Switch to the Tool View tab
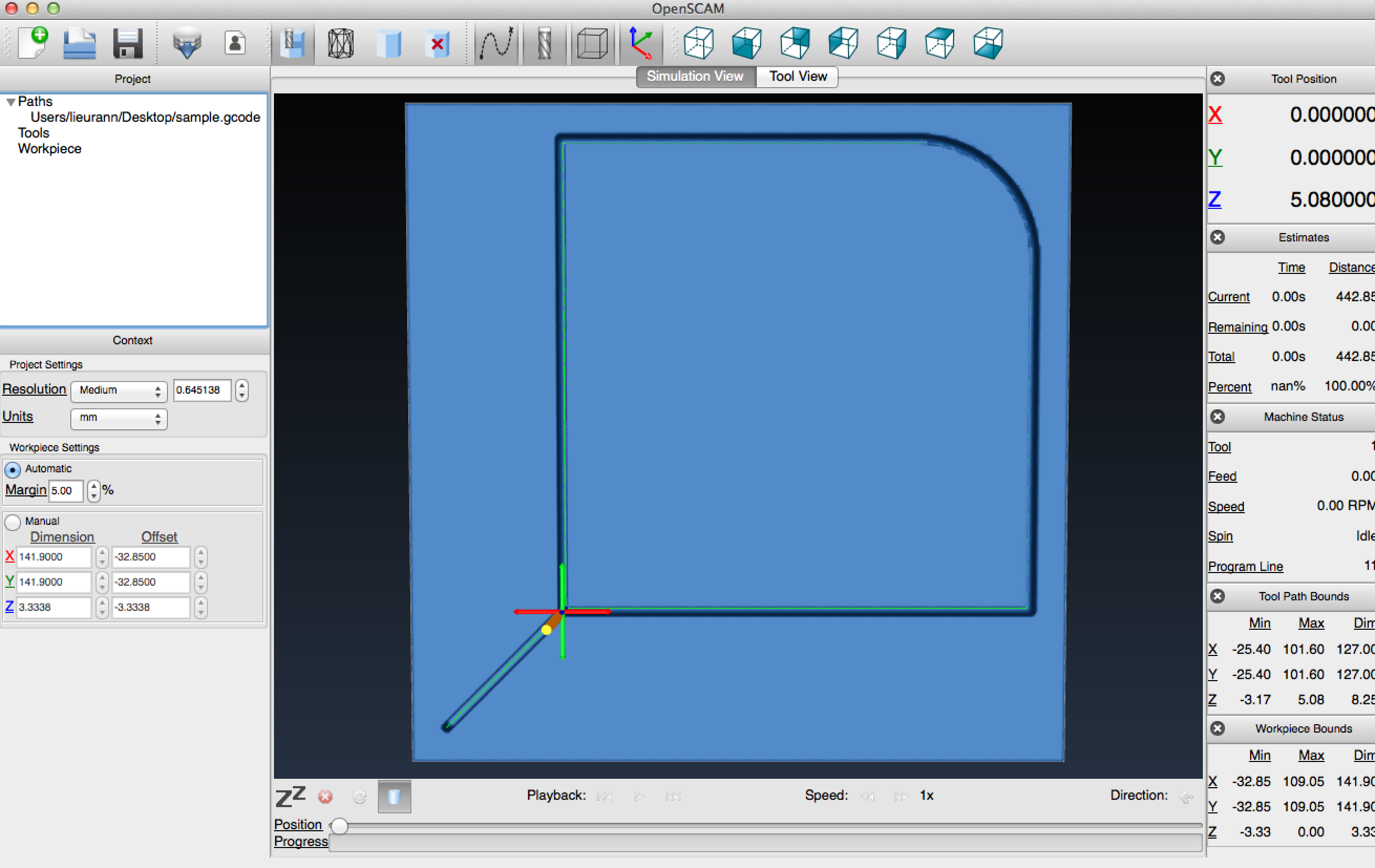 coord(797,77)
